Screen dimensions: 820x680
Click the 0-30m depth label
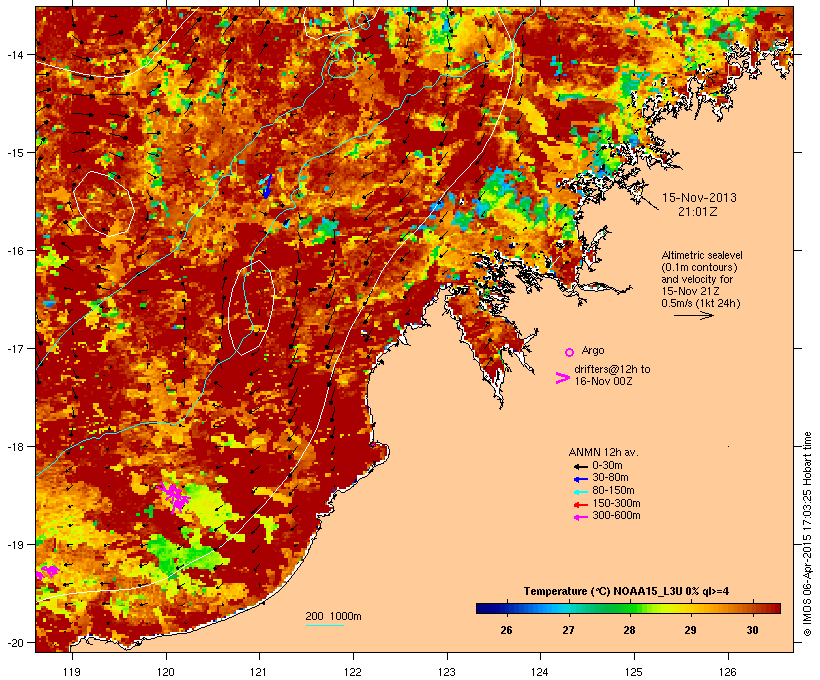(x=607, y=466)
